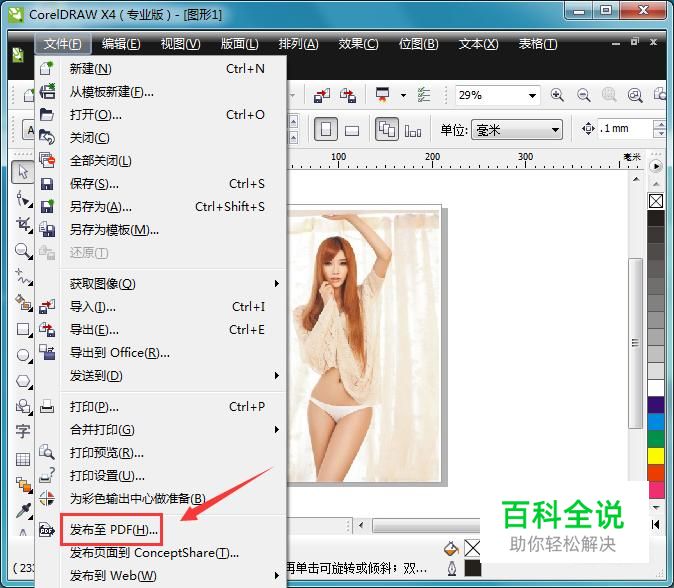This screenshot has height=588, width=674.
Task: Pick the green palette swatch
Action: point(656,439)
